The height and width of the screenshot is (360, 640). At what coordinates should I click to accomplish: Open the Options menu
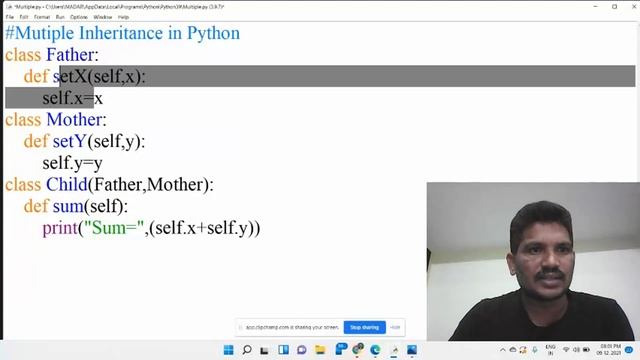point(79,17)
